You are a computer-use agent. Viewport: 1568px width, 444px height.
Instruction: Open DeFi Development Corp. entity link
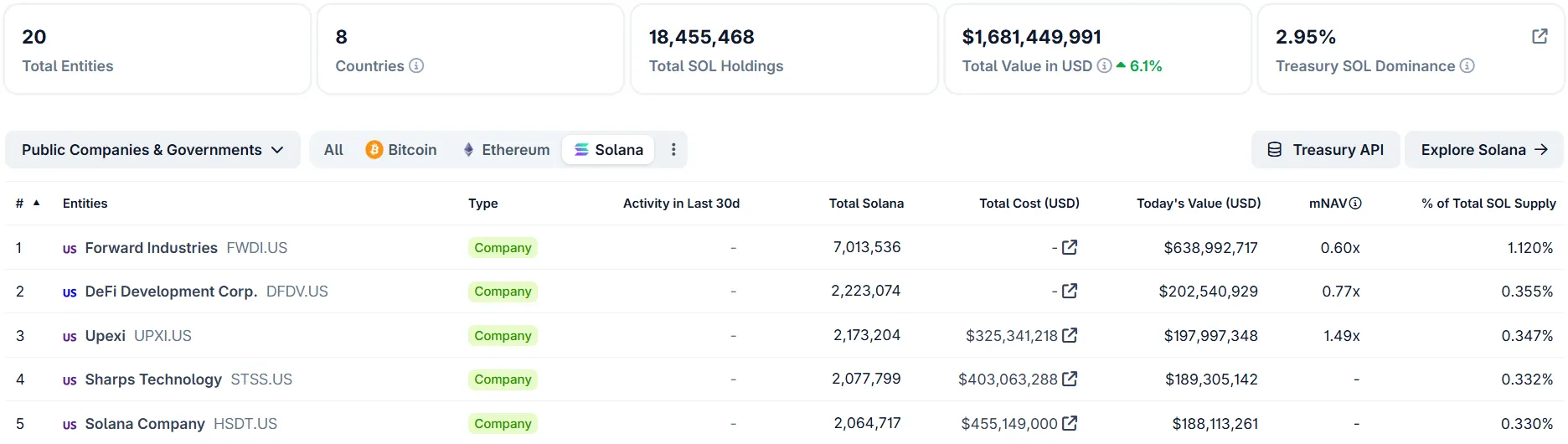pyautogui.click(x=171, y=292)
